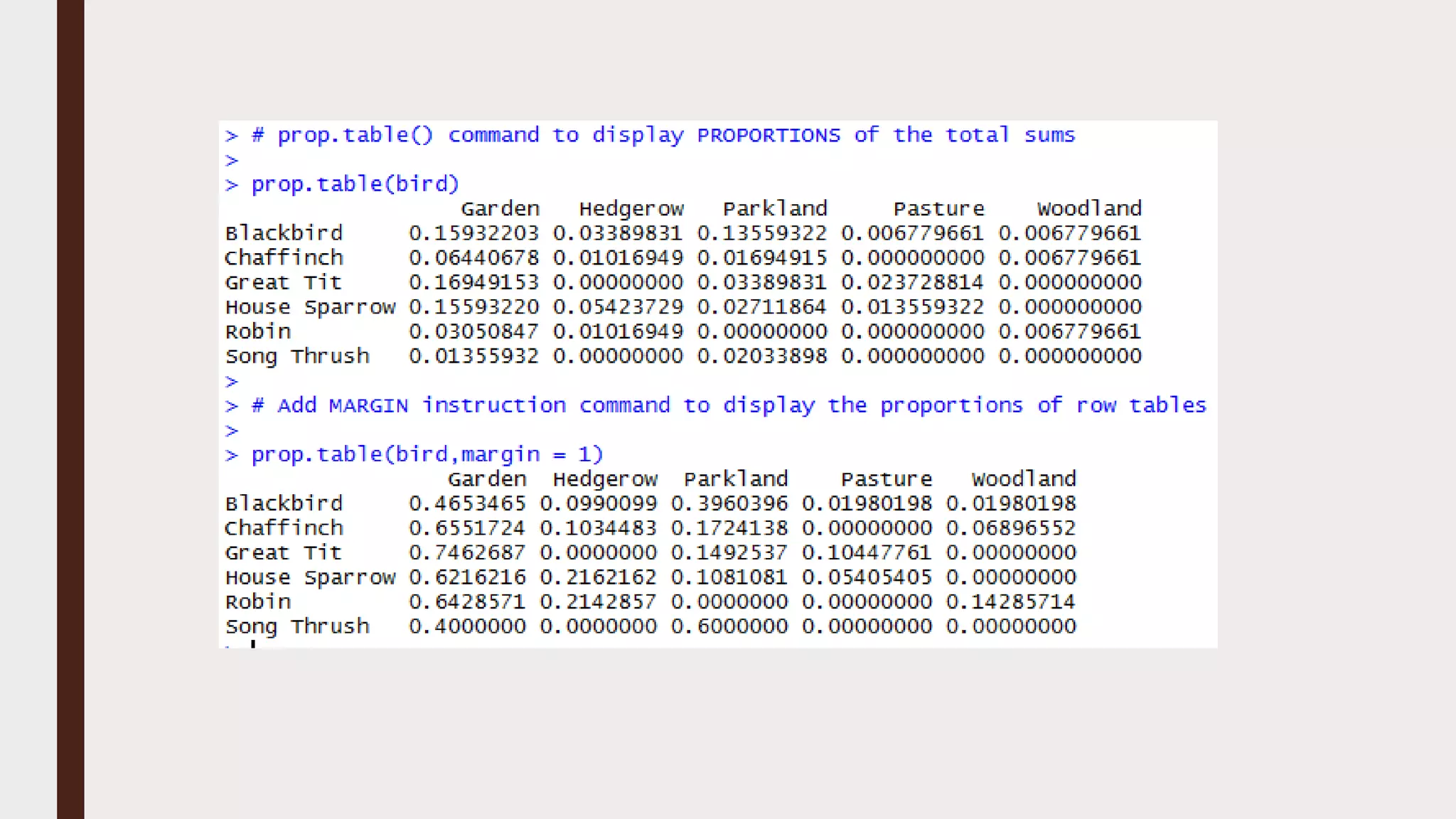Click the value 0.6000000 for Song Thrush
Screen dimensions: 1456x819
click(x=729, y=626)
